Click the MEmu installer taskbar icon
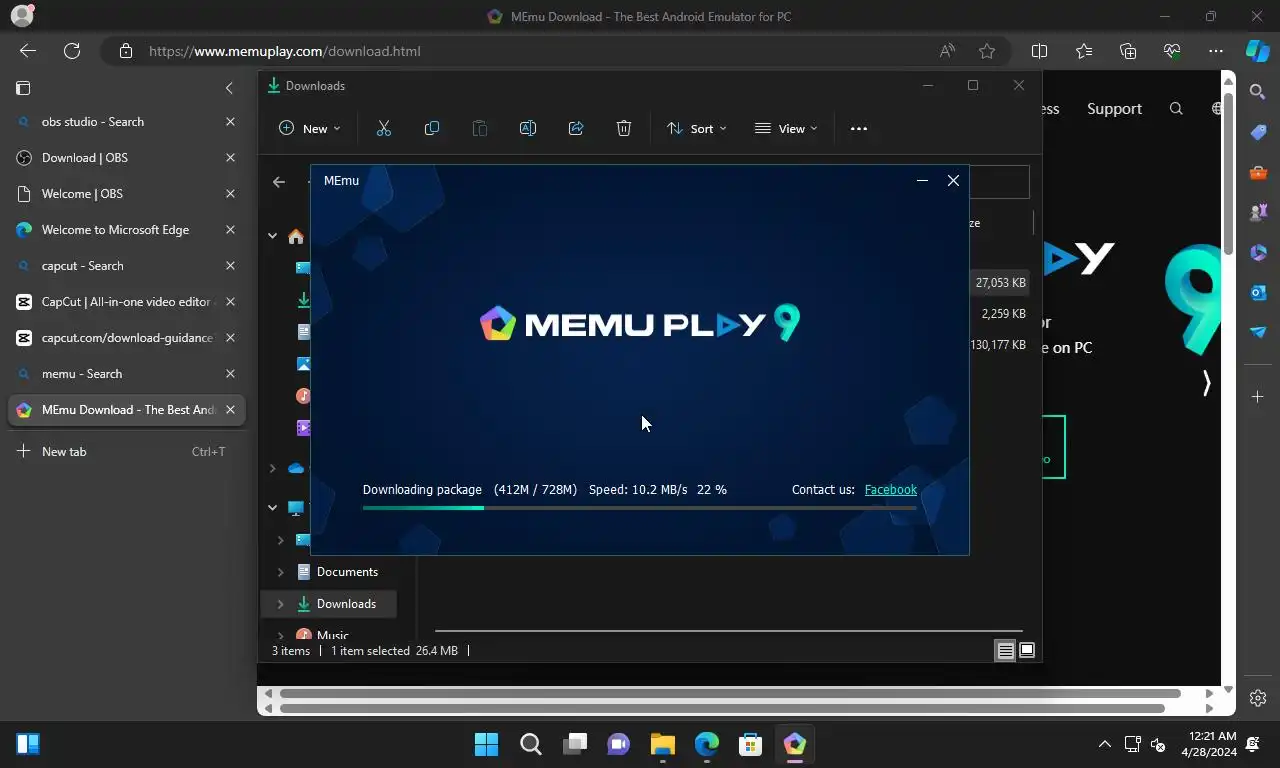The image size is (1280, 768). [794, 744]
